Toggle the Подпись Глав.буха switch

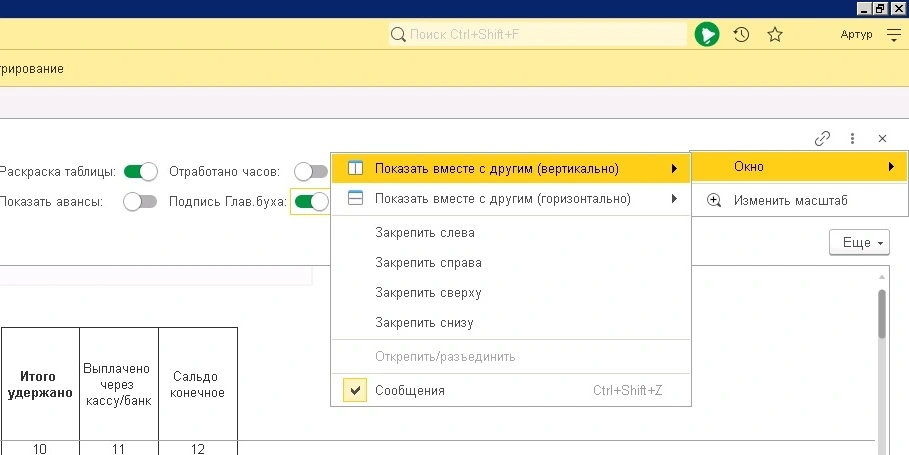click(x=312, y=202)
